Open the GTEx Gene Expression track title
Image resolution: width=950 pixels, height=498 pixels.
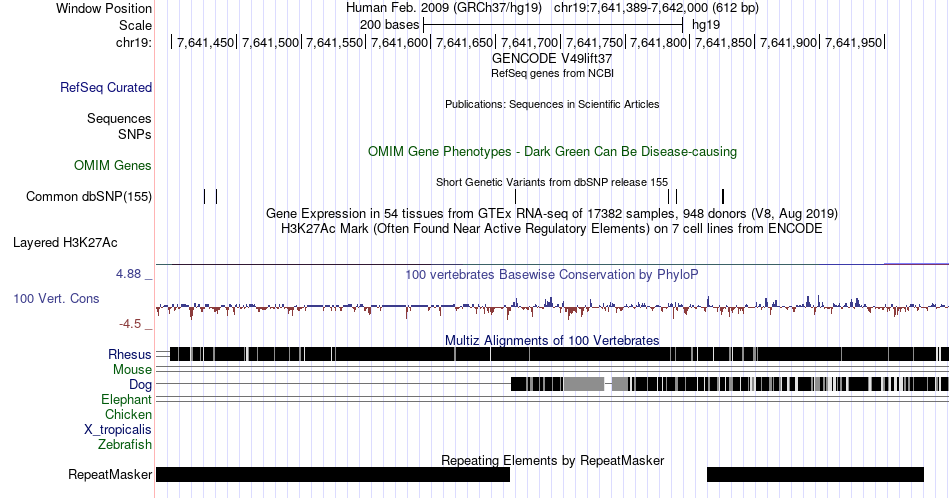pyautogui.click(x=552, y=213)
